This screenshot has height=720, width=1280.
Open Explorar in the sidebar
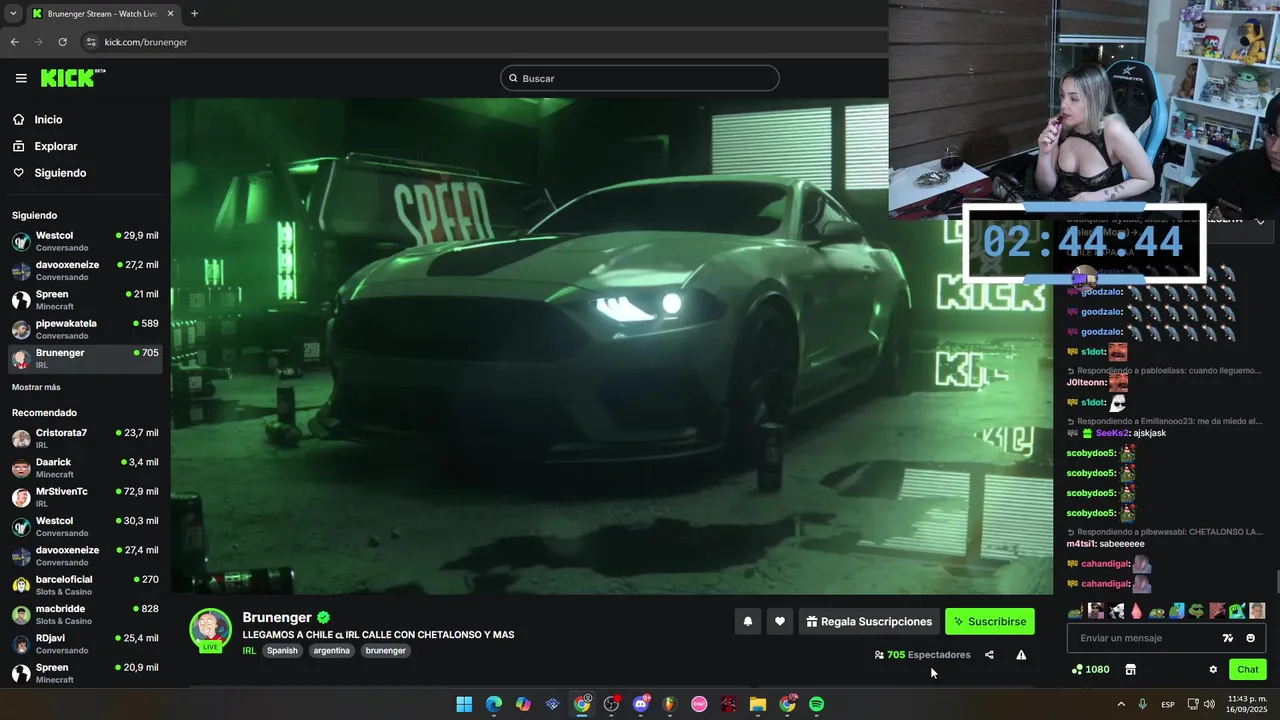[55, 146]
